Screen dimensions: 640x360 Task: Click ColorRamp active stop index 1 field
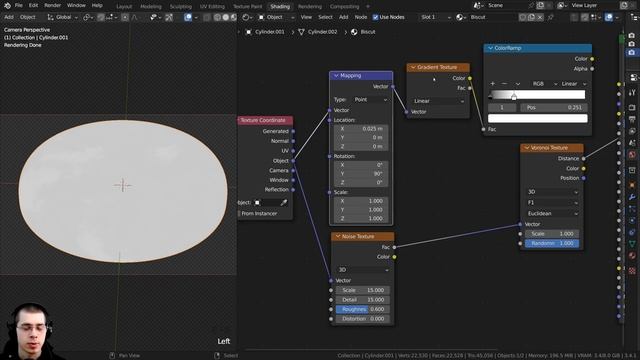(502, 107)
